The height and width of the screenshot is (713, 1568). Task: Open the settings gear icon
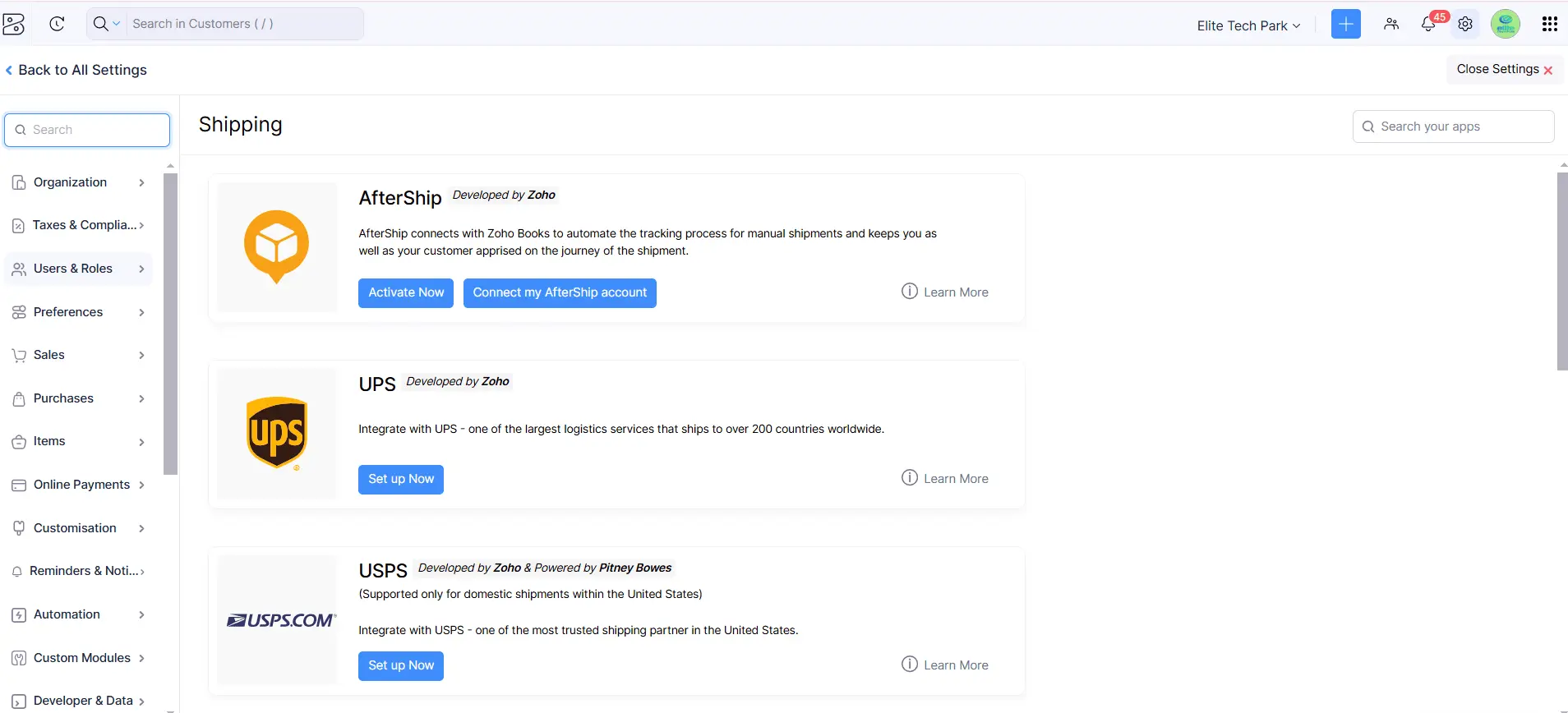[x=1465, y=25]
